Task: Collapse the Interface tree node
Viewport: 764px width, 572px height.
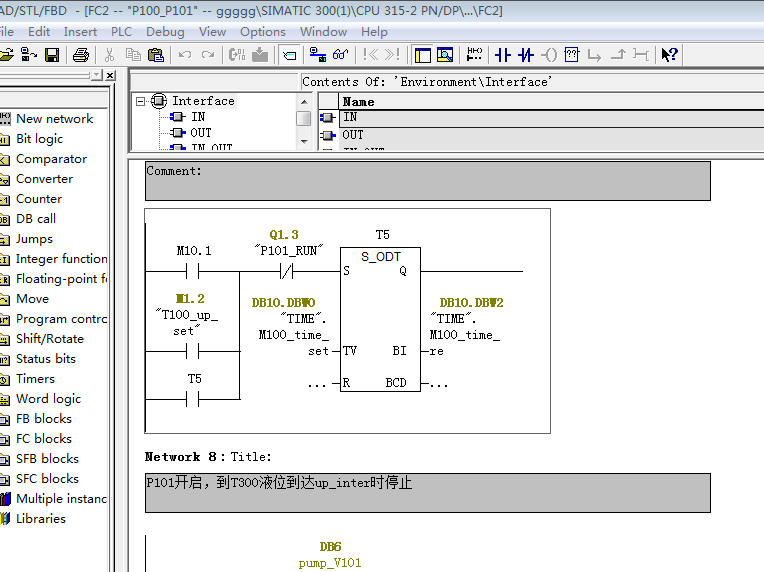Action: pyautogui.click(x=141, y=101)
